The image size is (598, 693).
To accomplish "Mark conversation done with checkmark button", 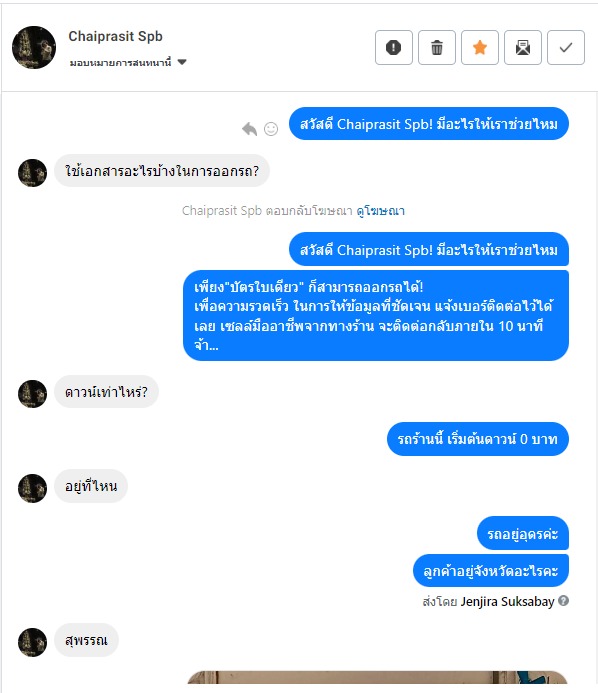I will (x=566, y=47).
